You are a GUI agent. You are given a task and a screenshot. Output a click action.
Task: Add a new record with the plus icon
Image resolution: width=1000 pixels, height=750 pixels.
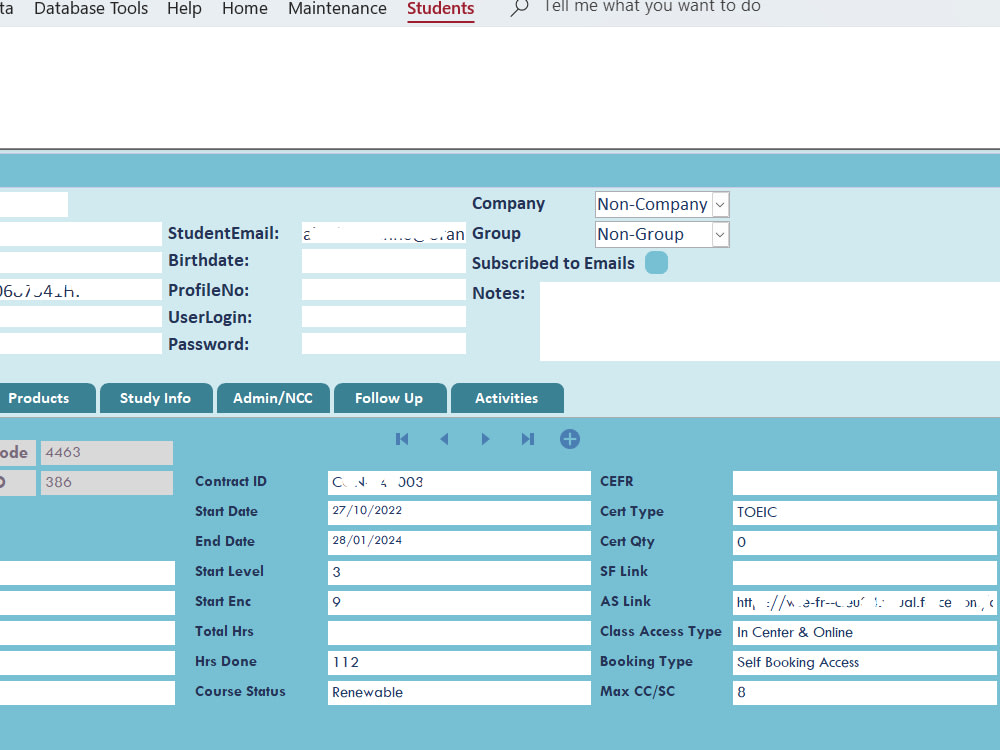[x=569, y=438]
